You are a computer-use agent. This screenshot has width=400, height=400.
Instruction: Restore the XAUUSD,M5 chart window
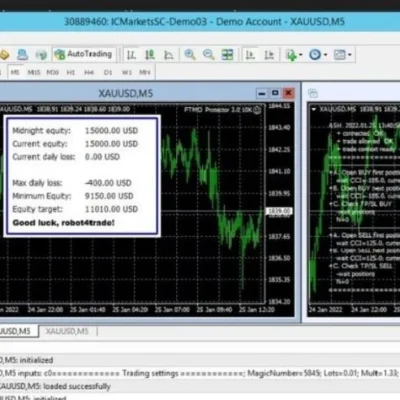click(x=275, y=93)
